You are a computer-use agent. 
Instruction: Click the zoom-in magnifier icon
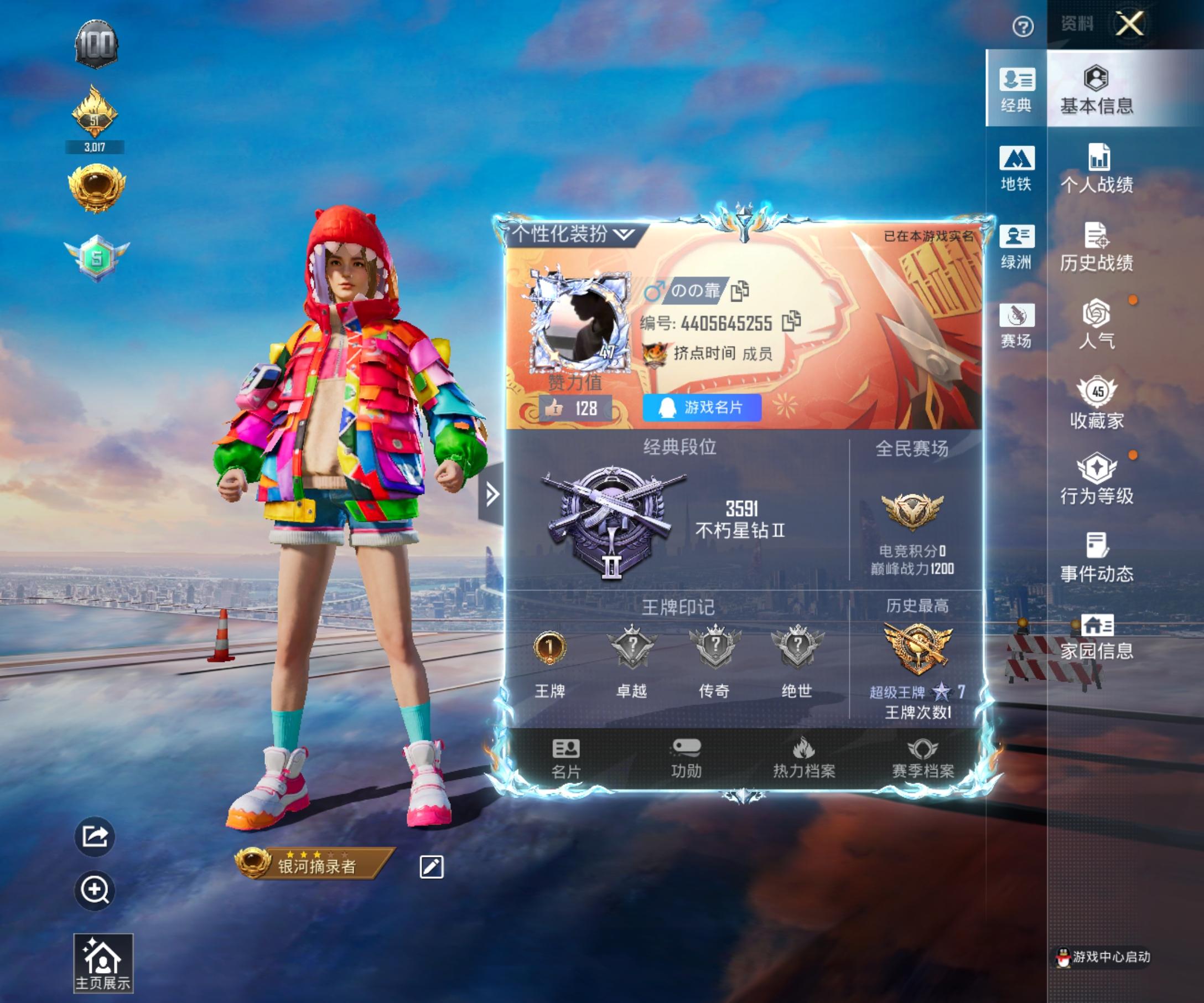coord(95,891)
